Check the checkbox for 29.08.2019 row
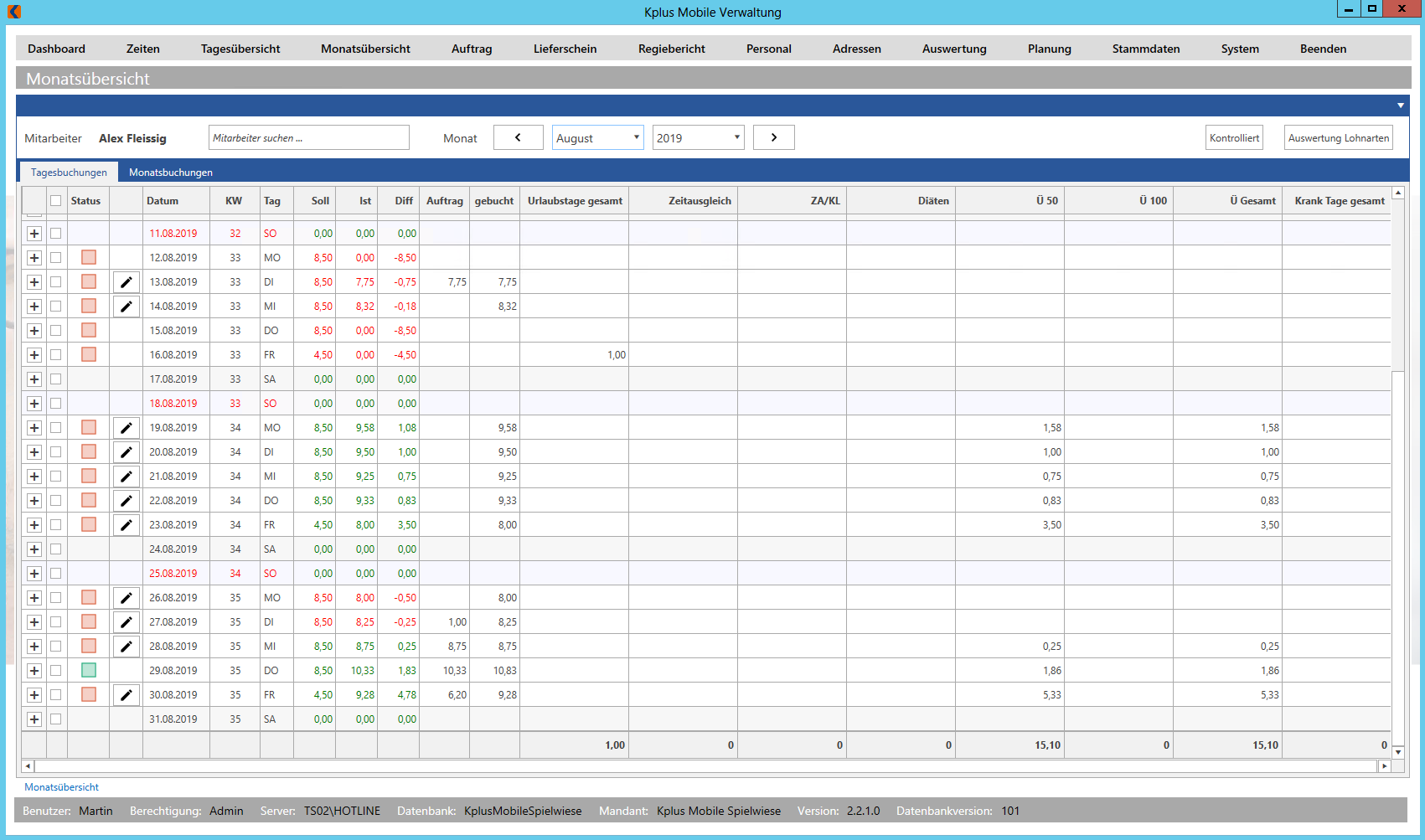 pyautogui.click(x=56, y=671)
